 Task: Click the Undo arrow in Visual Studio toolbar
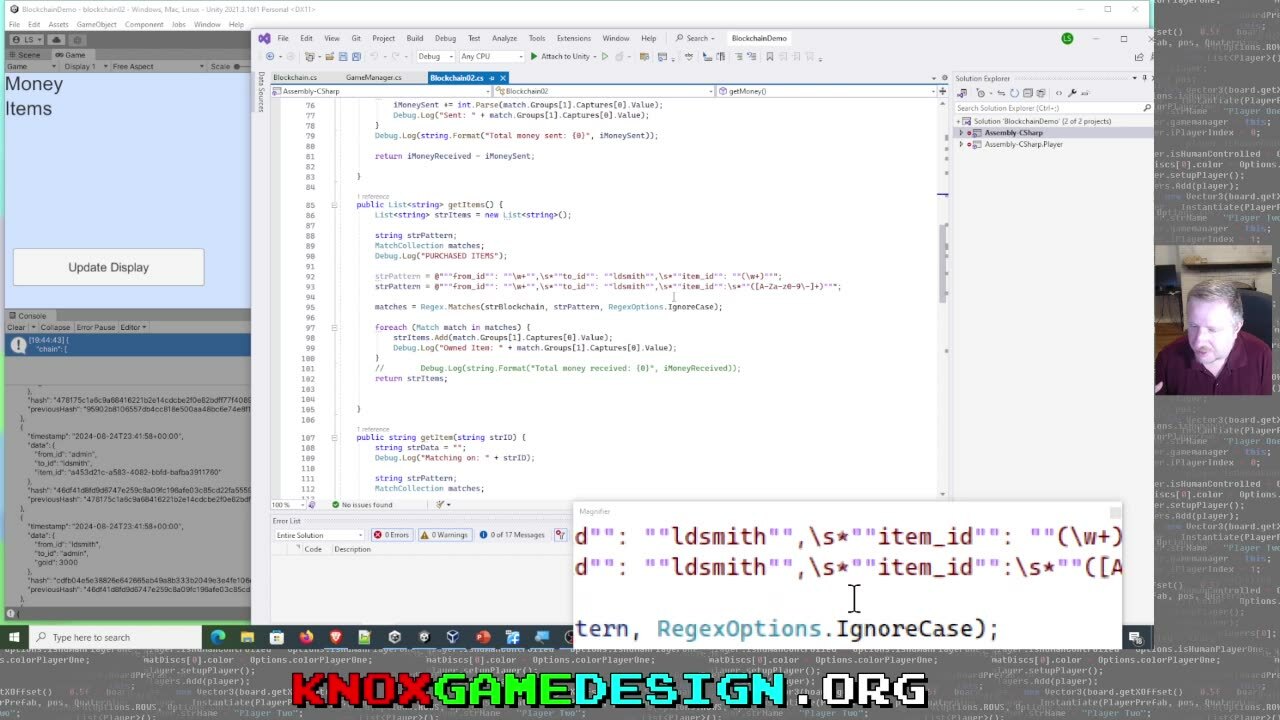(x=374, y=56)
